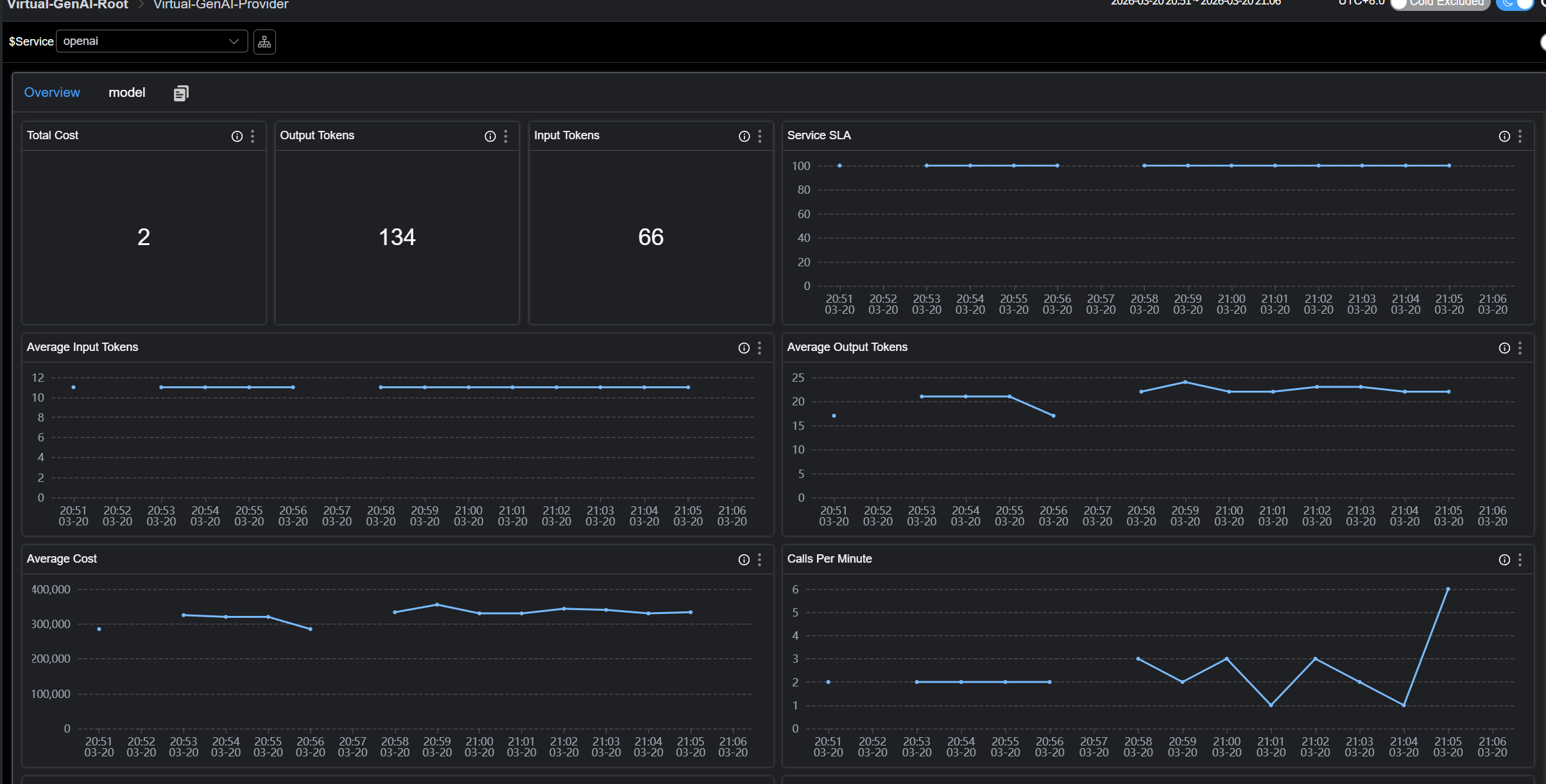
Task: Click the Output Tokens info icon
Action: pyautogui.click(x=490, y=136)
